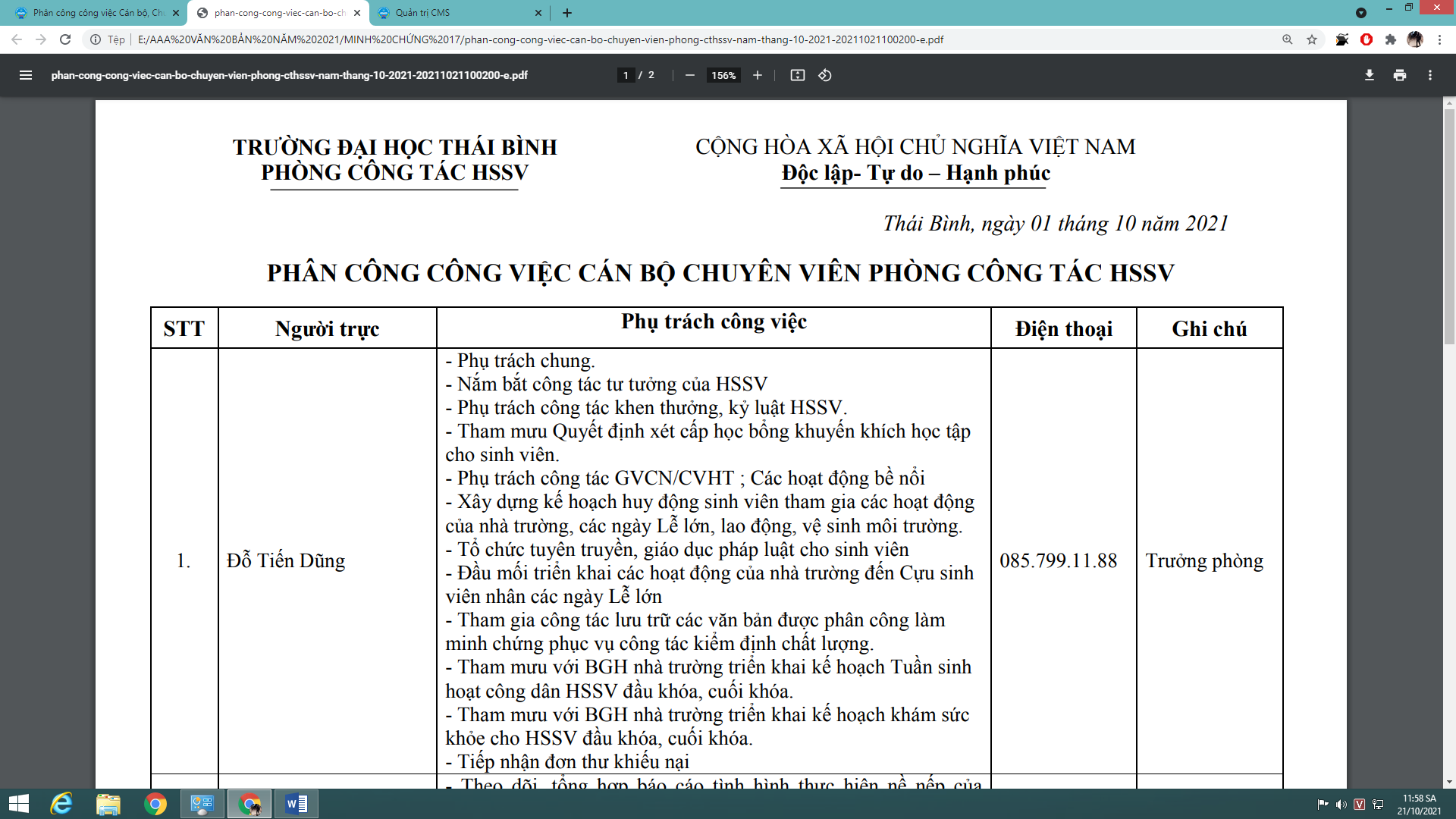Click the scrollbar up arrow
Viewport: 1456px width, 819px height.
[1449, 102]
